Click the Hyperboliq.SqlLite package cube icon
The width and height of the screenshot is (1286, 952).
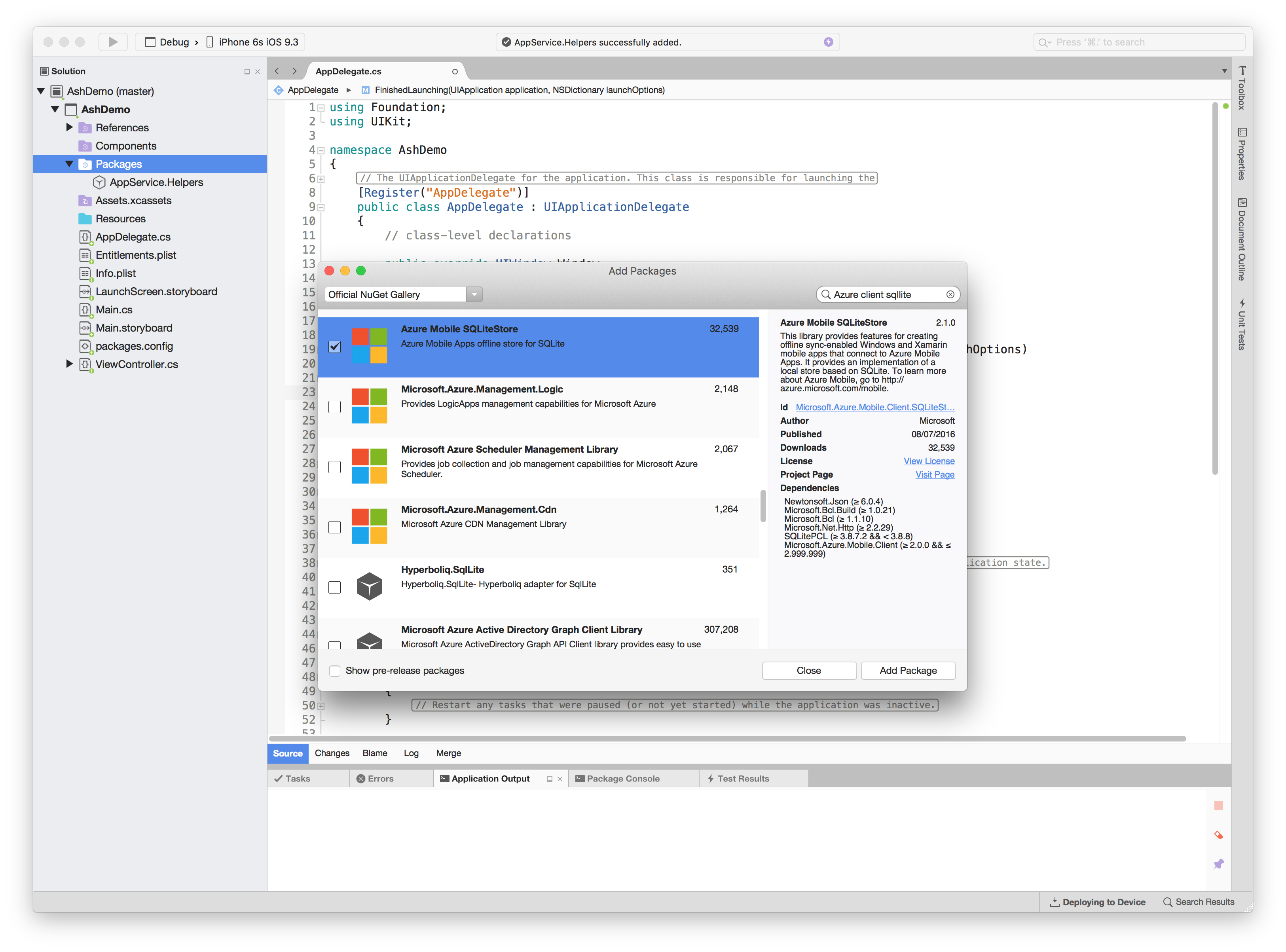click(369, 587)
